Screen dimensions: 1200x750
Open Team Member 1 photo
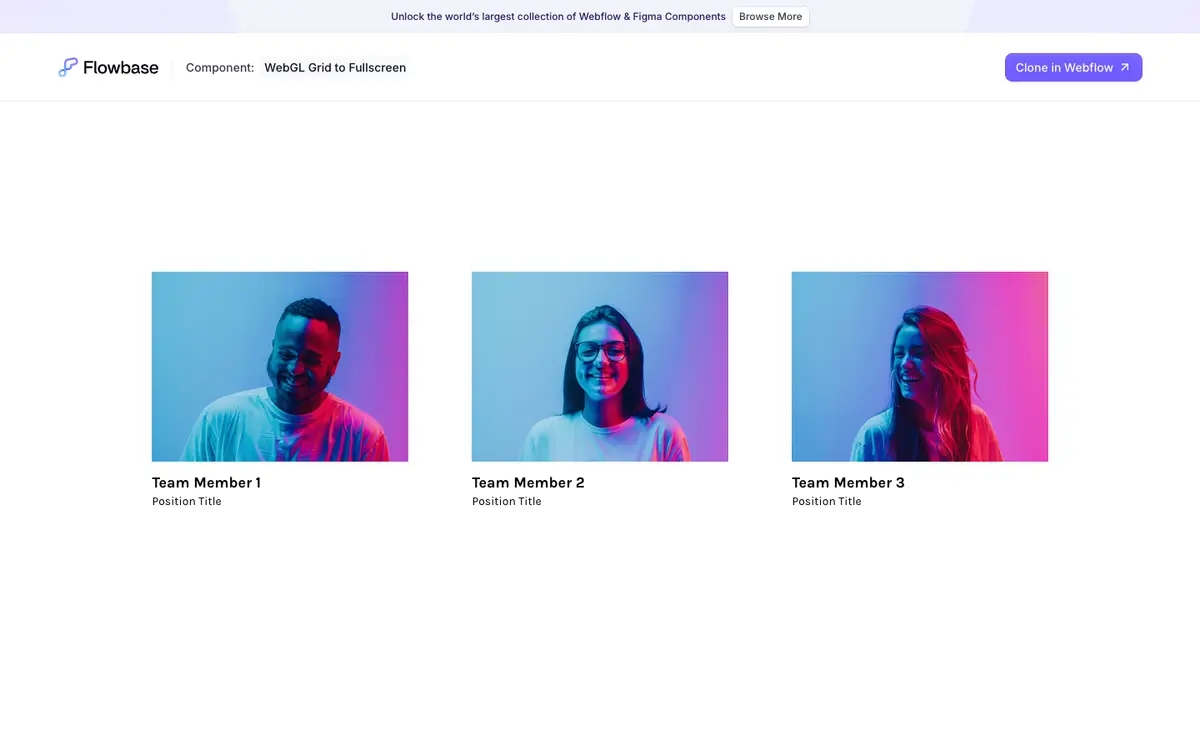[x=280, y=366]
